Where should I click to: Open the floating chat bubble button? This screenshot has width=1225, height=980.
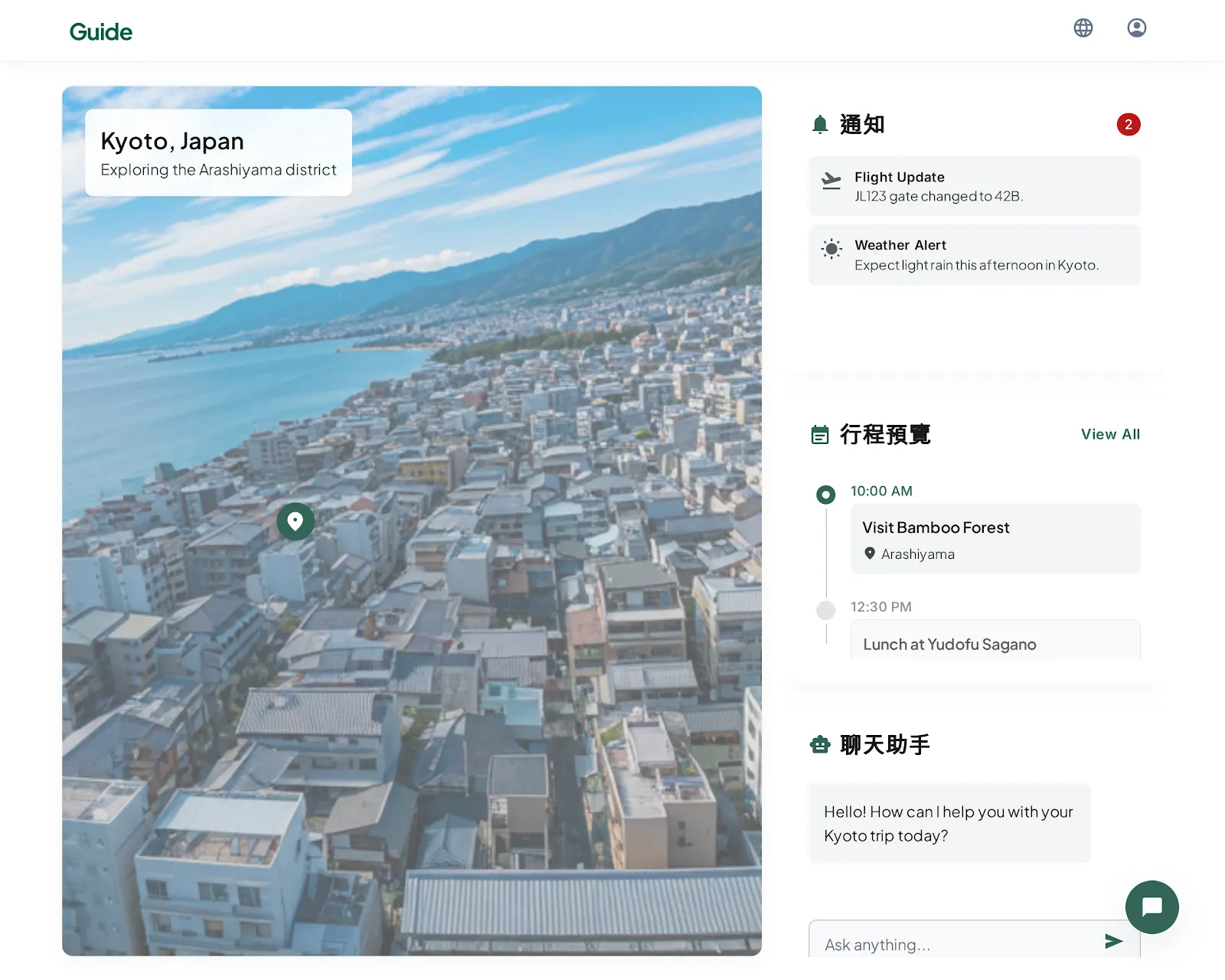[1151, 906]
